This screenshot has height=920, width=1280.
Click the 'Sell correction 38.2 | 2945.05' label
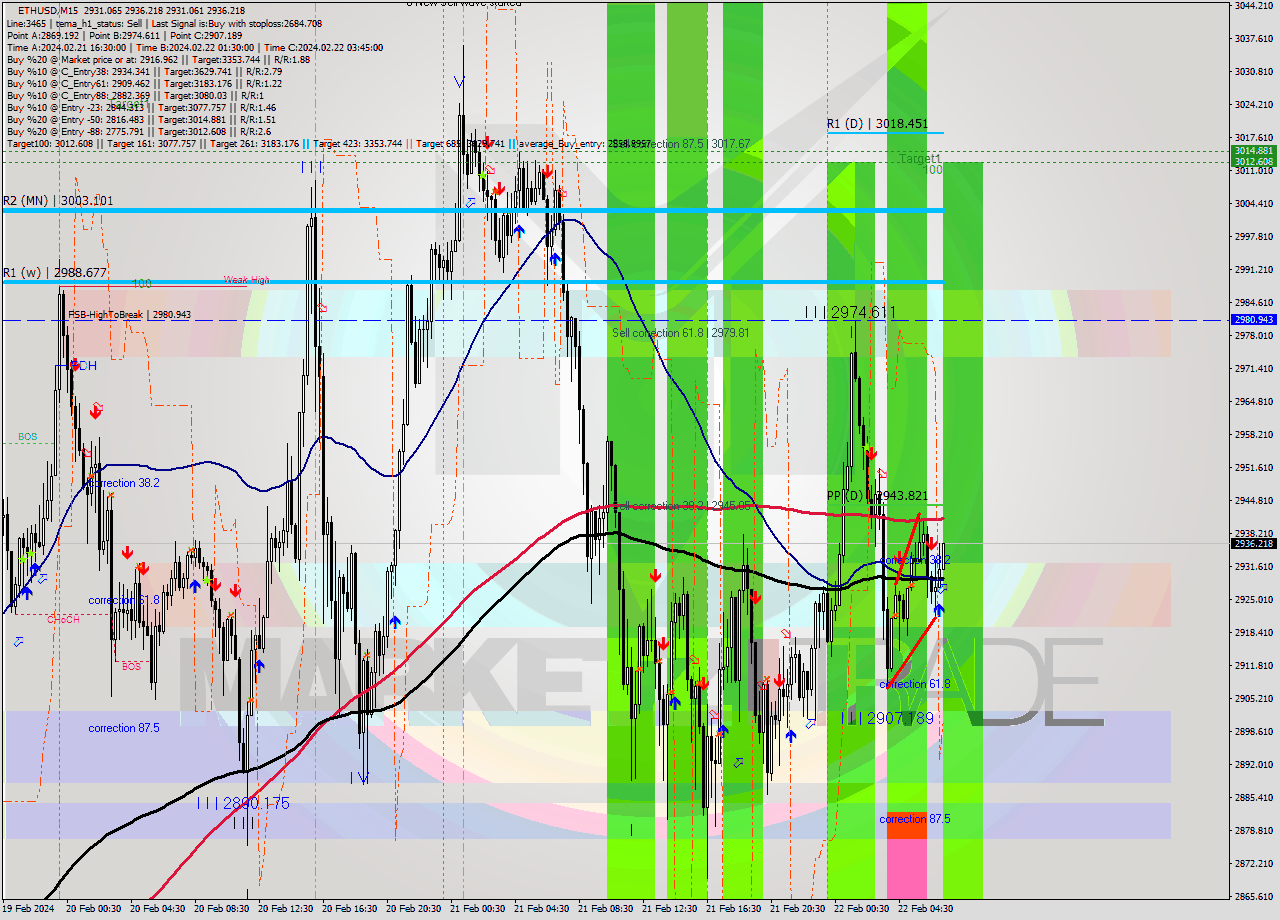680,506
